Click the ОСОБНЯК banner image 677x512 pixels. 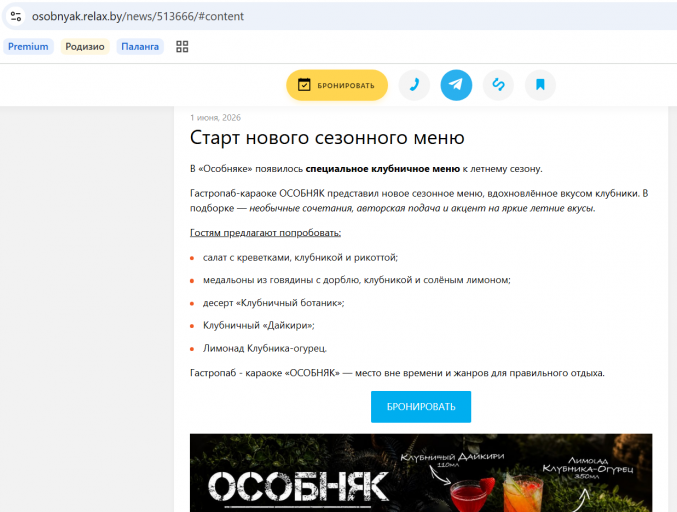coord(421,473)
